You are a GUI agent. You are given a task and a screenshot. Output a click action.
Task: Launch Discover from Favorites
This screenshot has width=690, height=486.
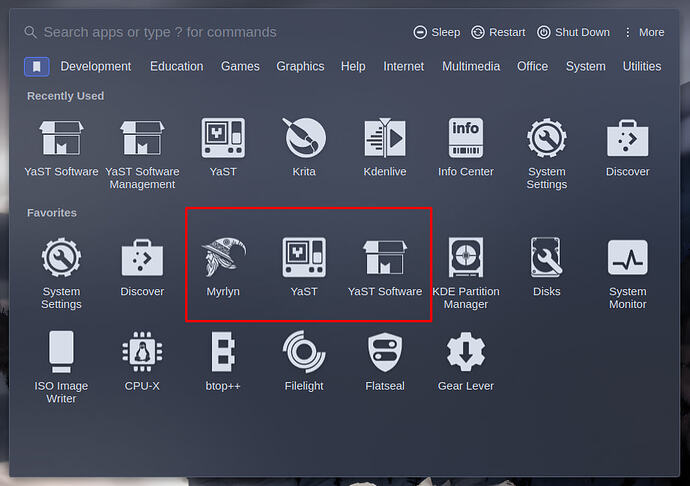tap(142, 268)
